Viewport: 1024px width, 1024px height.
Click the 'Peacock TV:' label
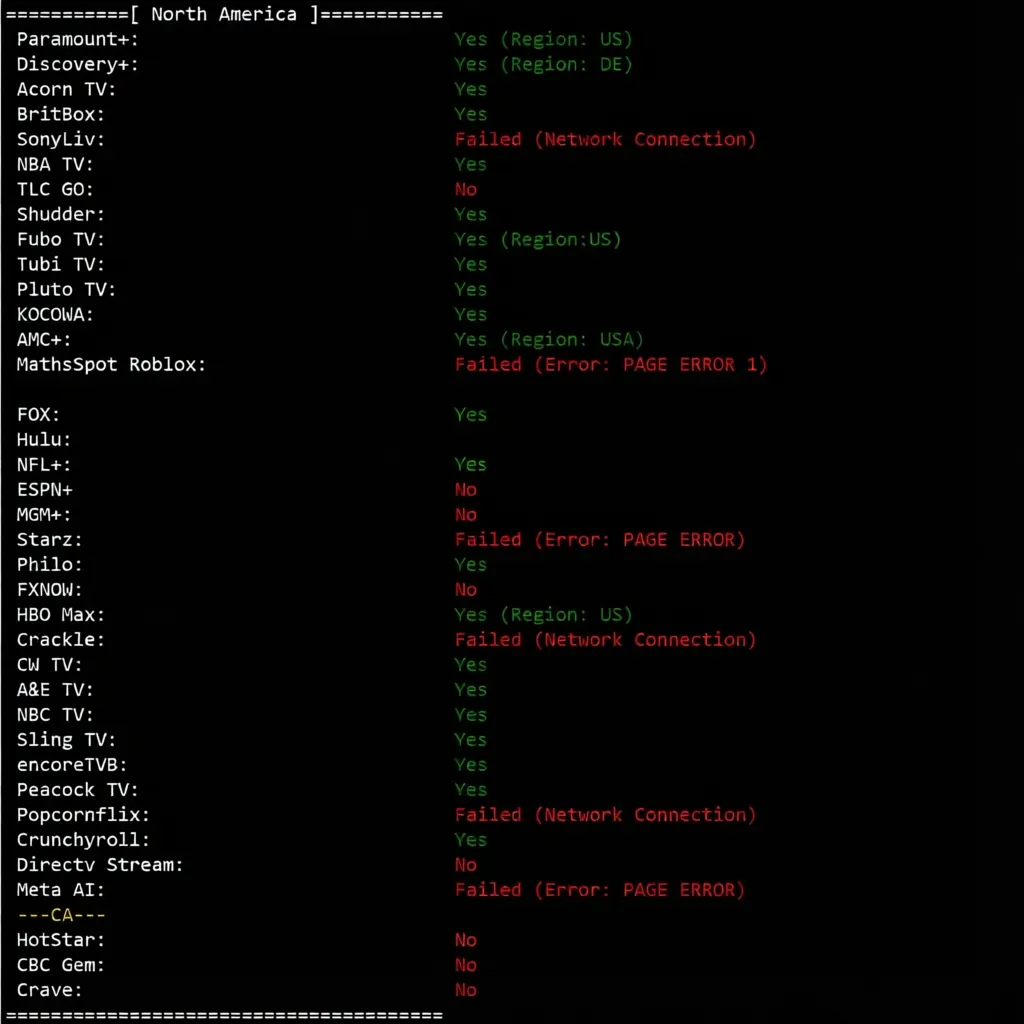click(78, 790)
